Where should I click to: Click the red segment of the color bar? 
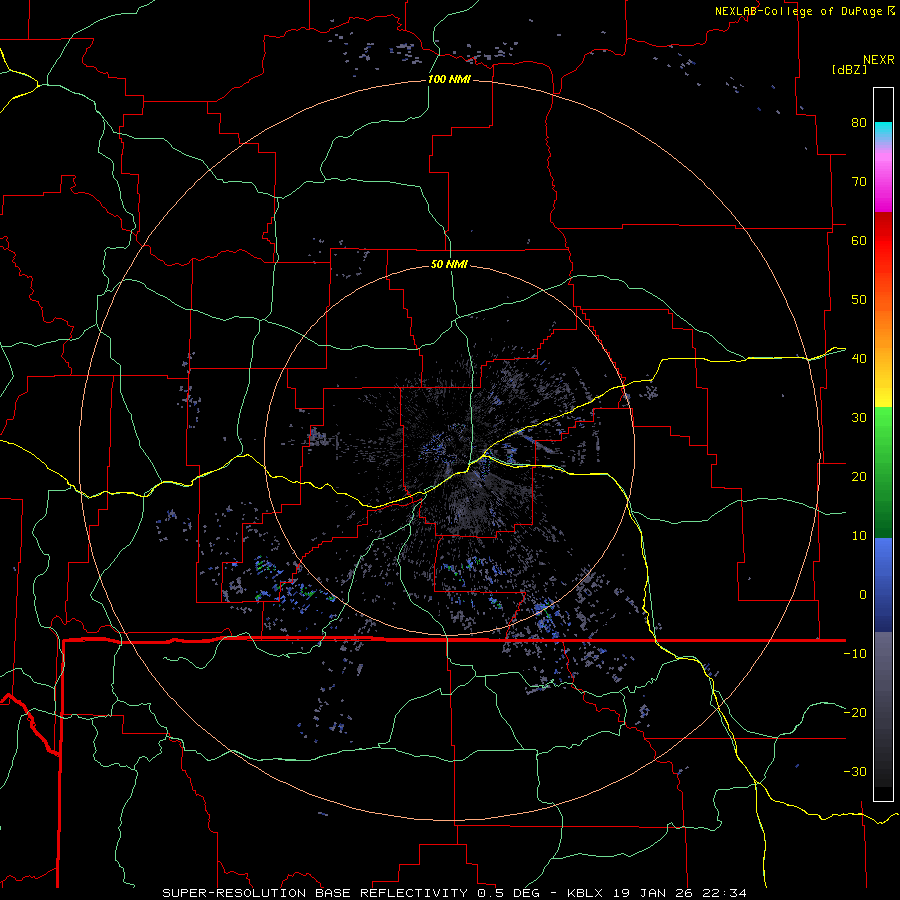point(883,241)
